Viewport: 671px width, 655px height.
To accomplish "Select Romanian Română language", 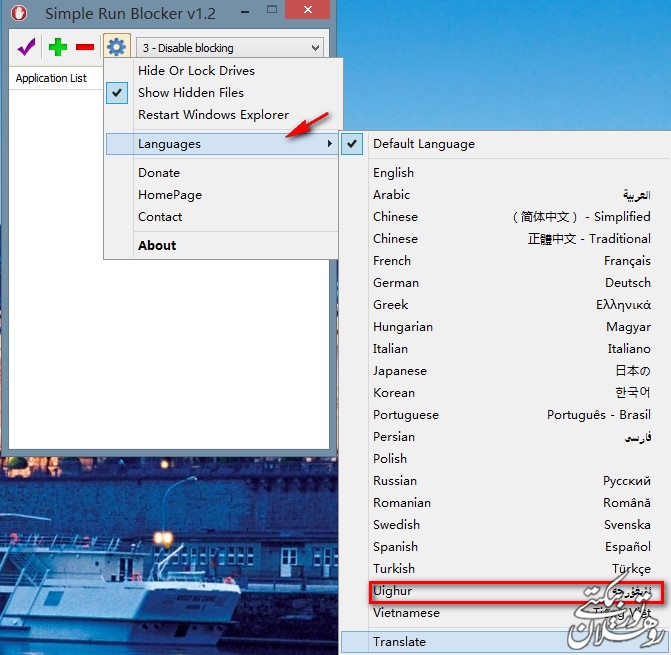I will tap(505, 503).
